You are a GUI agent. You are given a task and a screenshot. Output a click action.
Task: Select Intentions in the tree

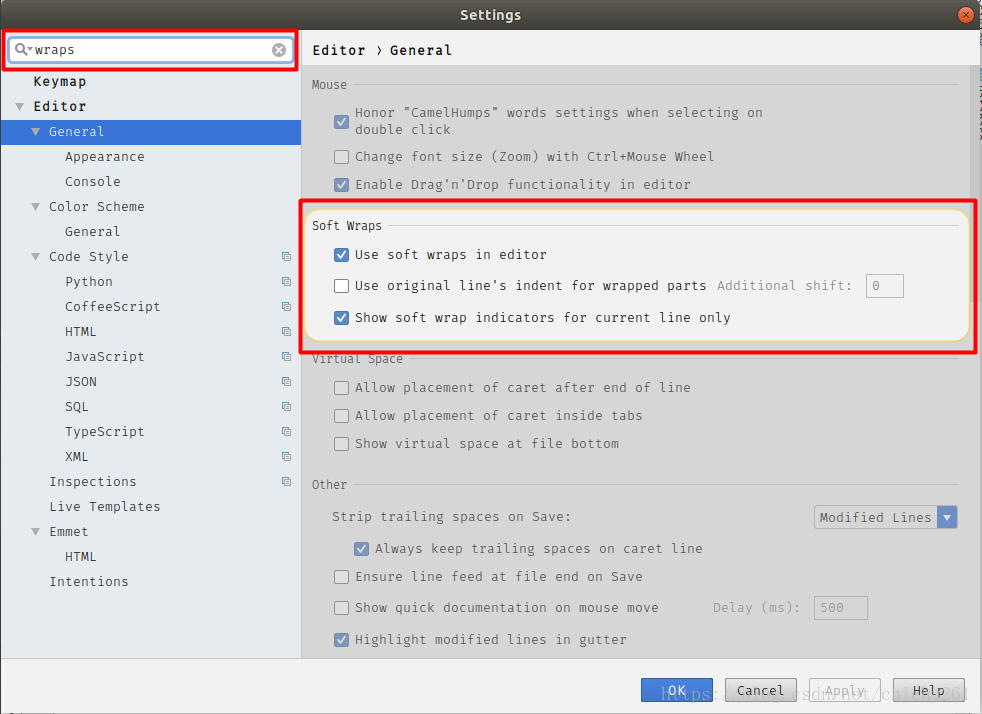point(88,582)
